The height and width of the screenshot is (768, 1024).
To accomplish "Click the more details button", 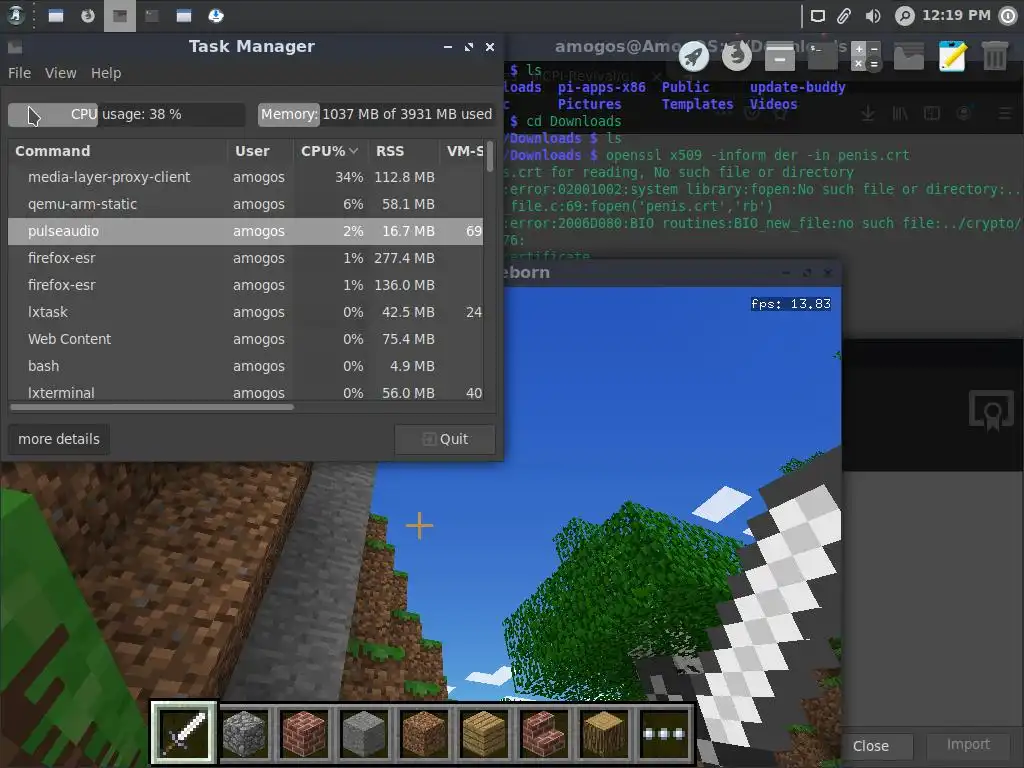I will (x=59, y=439).
